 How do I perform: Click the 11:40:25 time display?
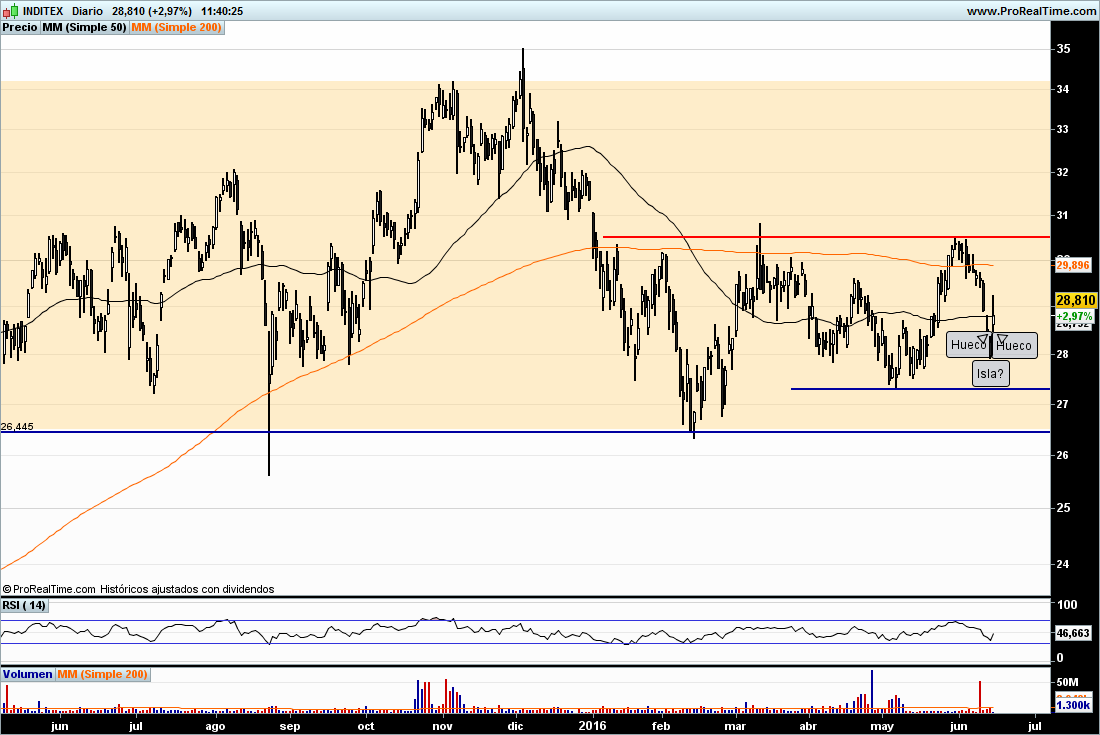(x=222, y=11)
